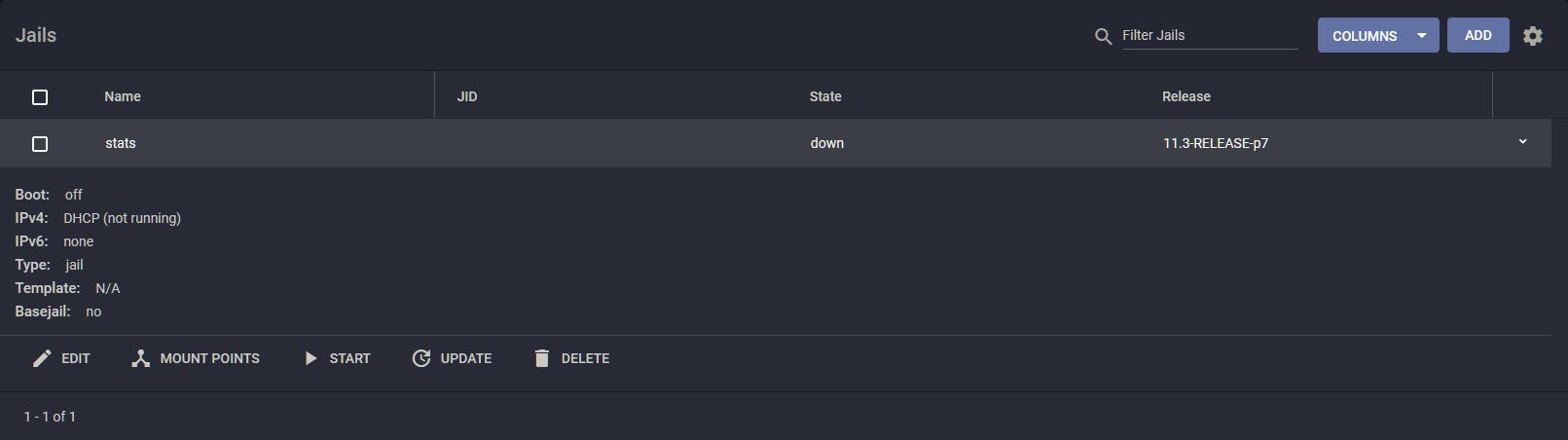Sort by JID column header

[x=467, y=96]
